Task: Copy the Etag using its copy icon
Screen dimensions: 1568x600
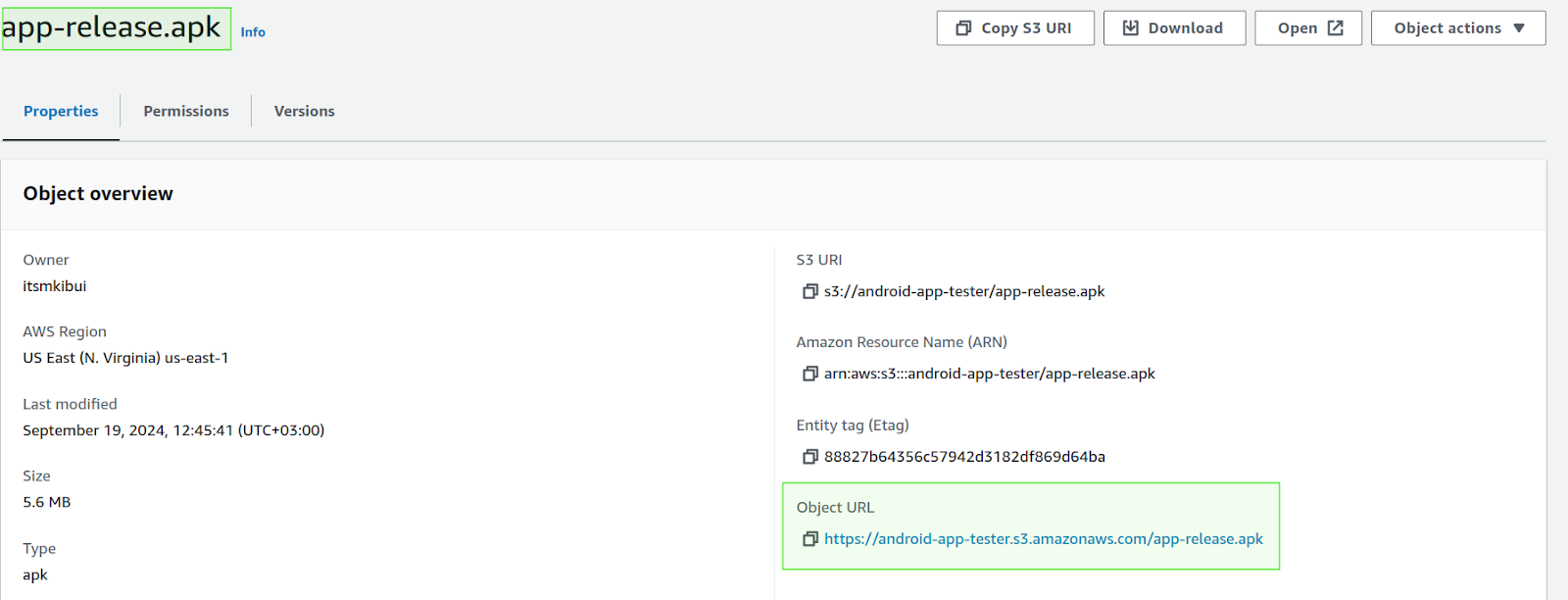Action: pyautogui.click(x=809, y=457)
